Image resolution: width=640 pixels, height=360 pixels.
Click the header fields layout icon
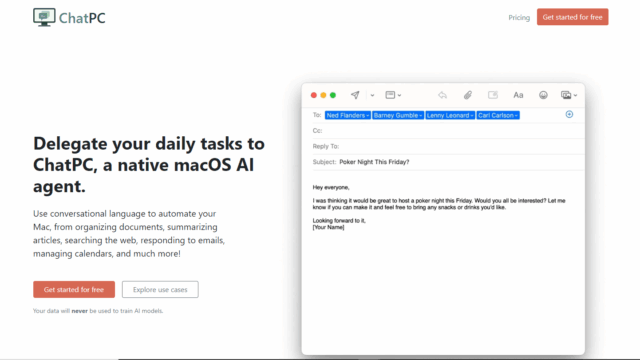pyautogui.click(x=390, y=95)
